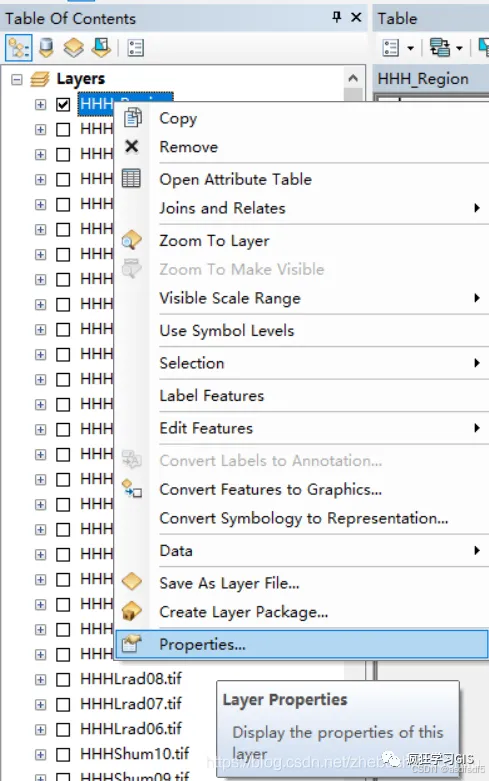This screenshot has width=489, height=781.
Task: Click the Related Tables icon
Action: coord(440,48)
